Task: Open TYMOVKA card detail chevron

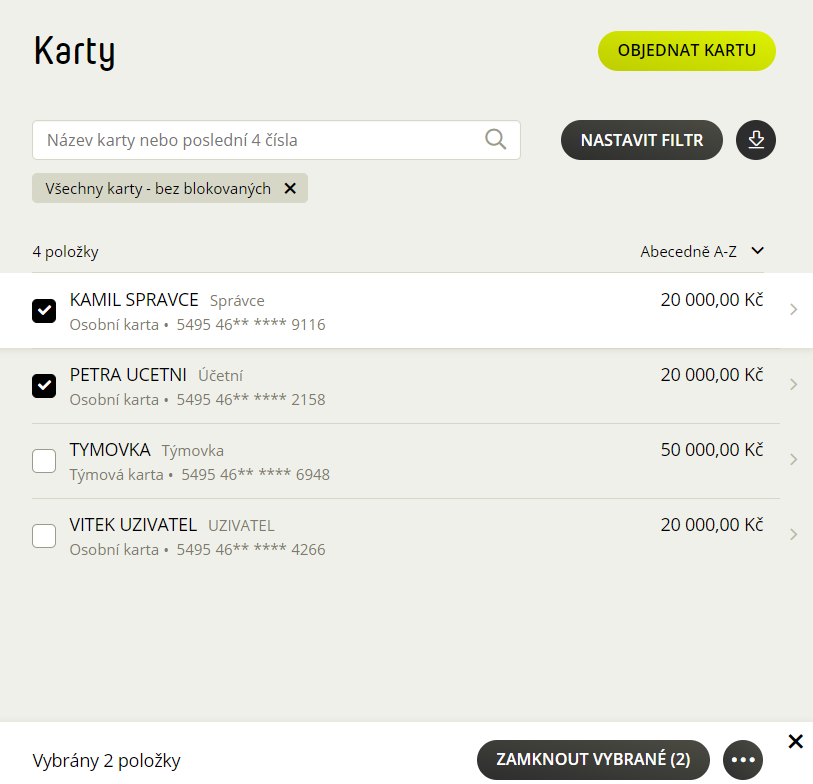Action: [793, 459]
